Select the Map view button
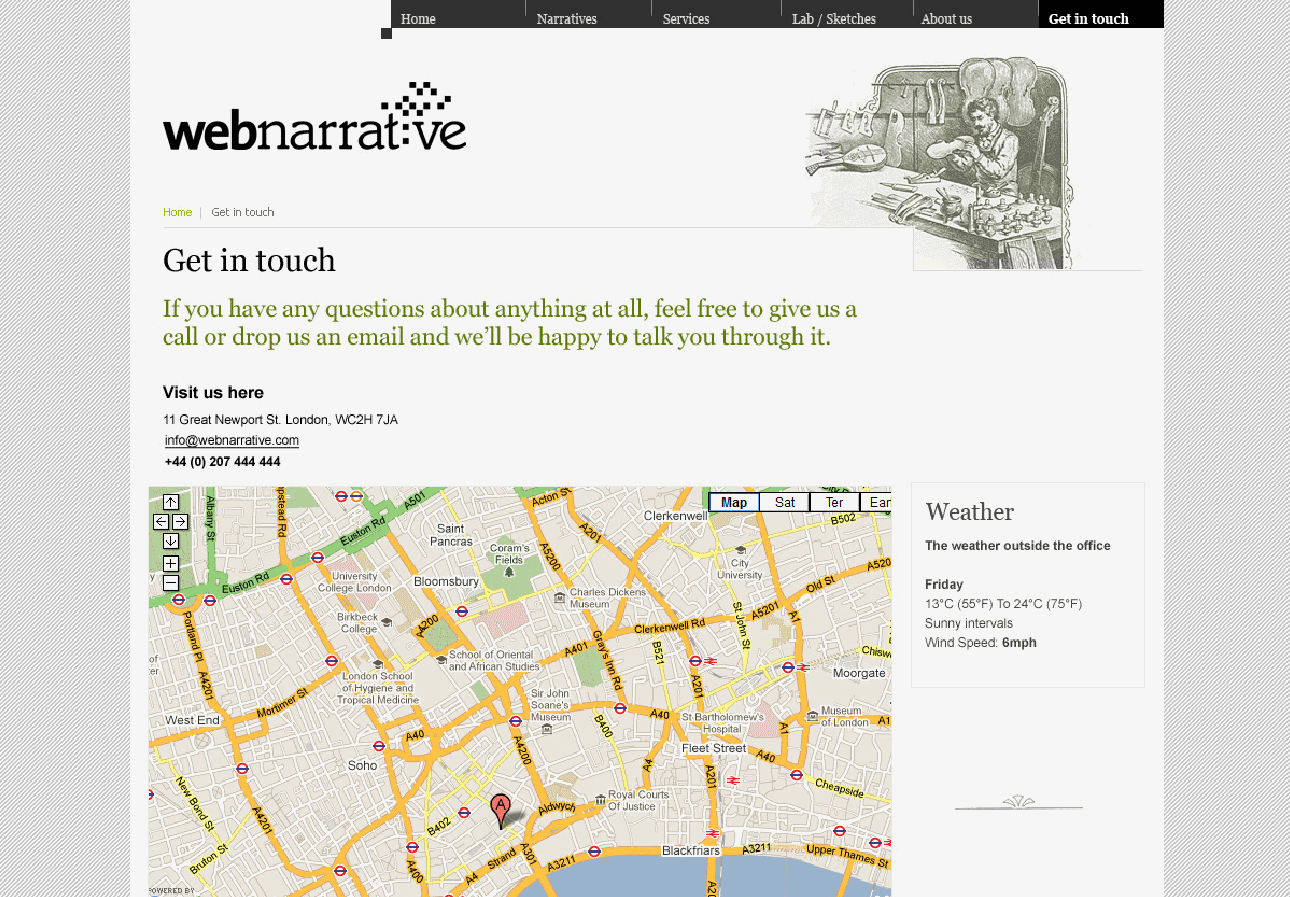This screenshot has width=1290, height=897. (x=734, y=502)
